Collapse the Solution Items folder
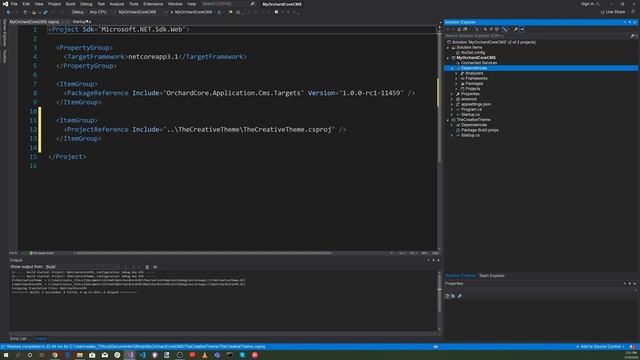This screenshot has width=640, height=360. tap(448, 47)
